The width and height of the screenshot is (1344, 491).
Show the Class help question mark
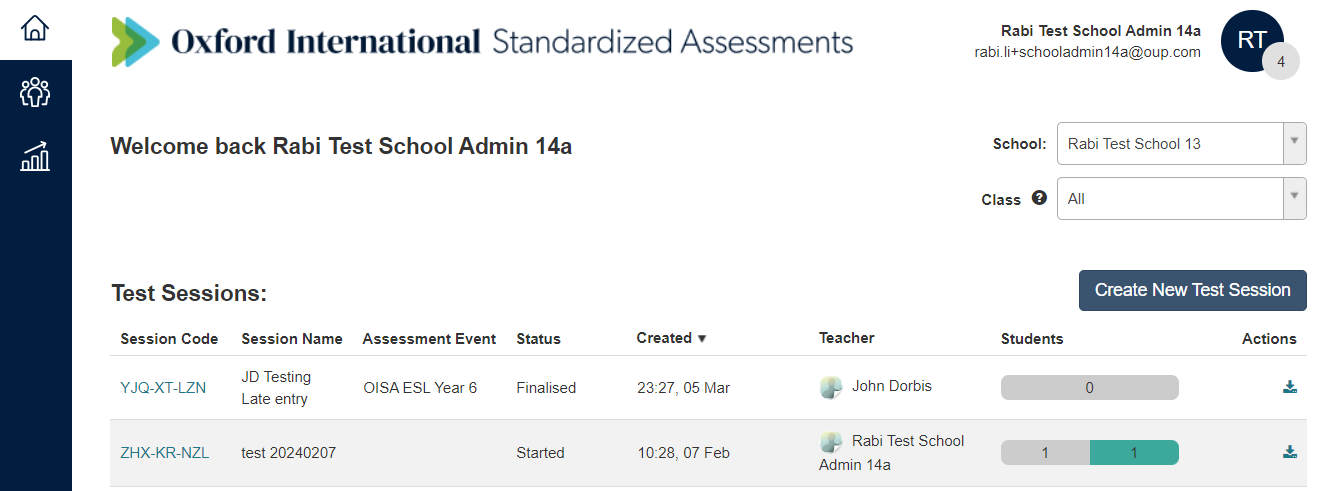click(x=1039, y=198)
